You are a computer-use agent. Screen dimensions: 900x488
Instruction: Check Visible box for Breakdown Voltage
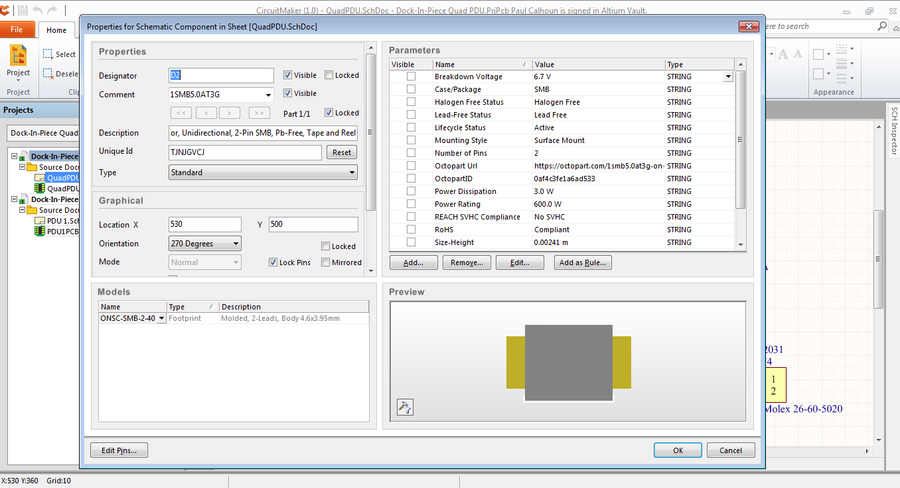point(411,76)
